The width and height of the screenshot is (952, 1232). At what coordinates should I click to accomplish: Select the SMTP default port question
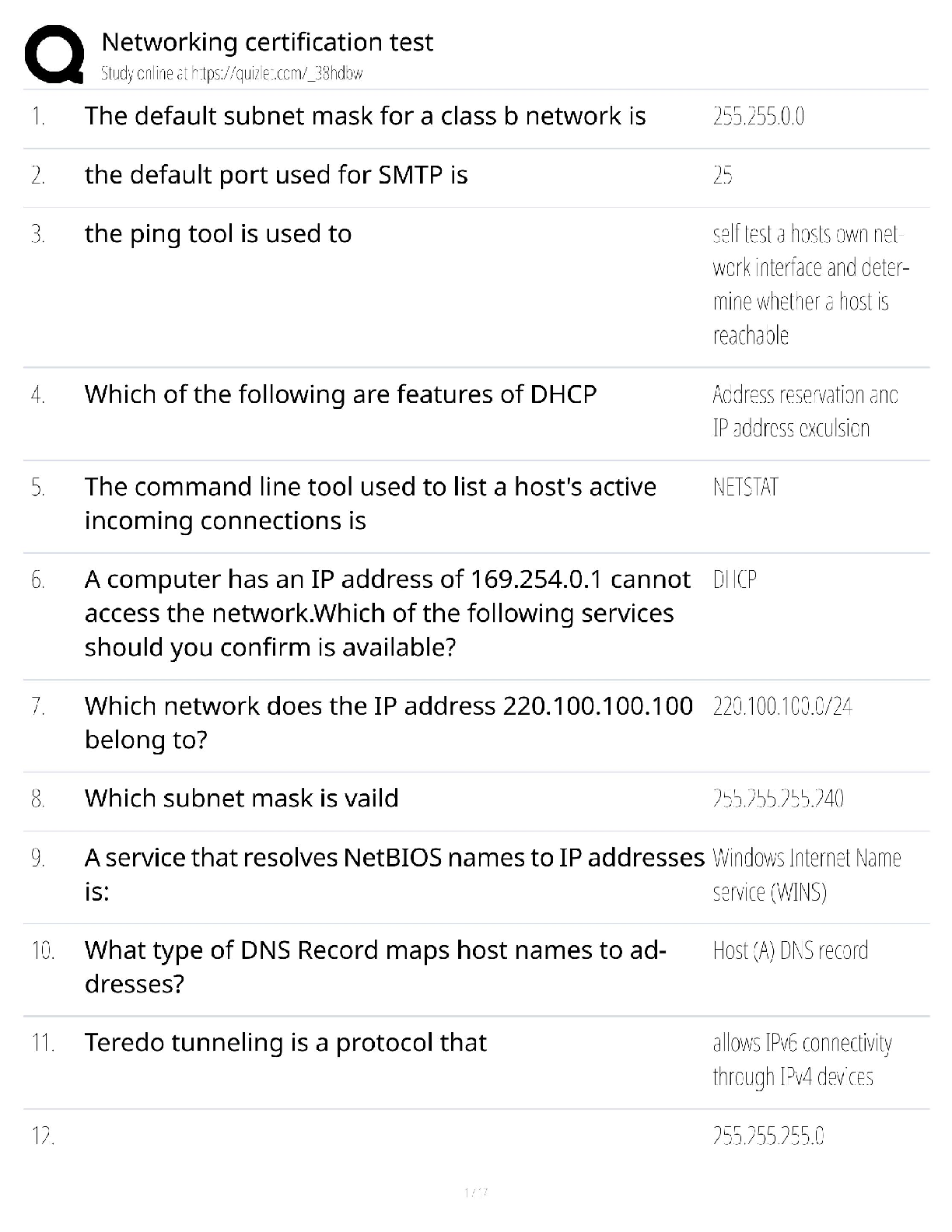276,175
